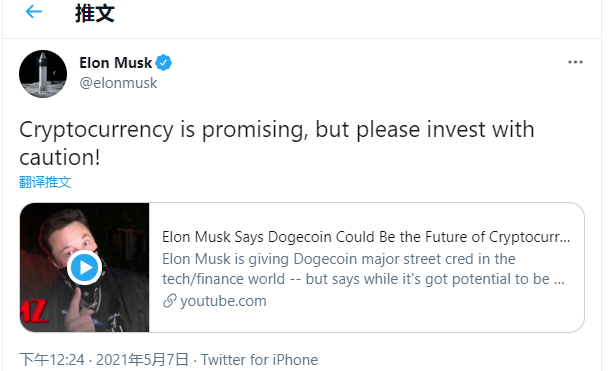This screenshot has height=371, width=615.
Task: Click the card description about Dogecoin street cred
Action: pyautogui.click(x=363, y=269)
